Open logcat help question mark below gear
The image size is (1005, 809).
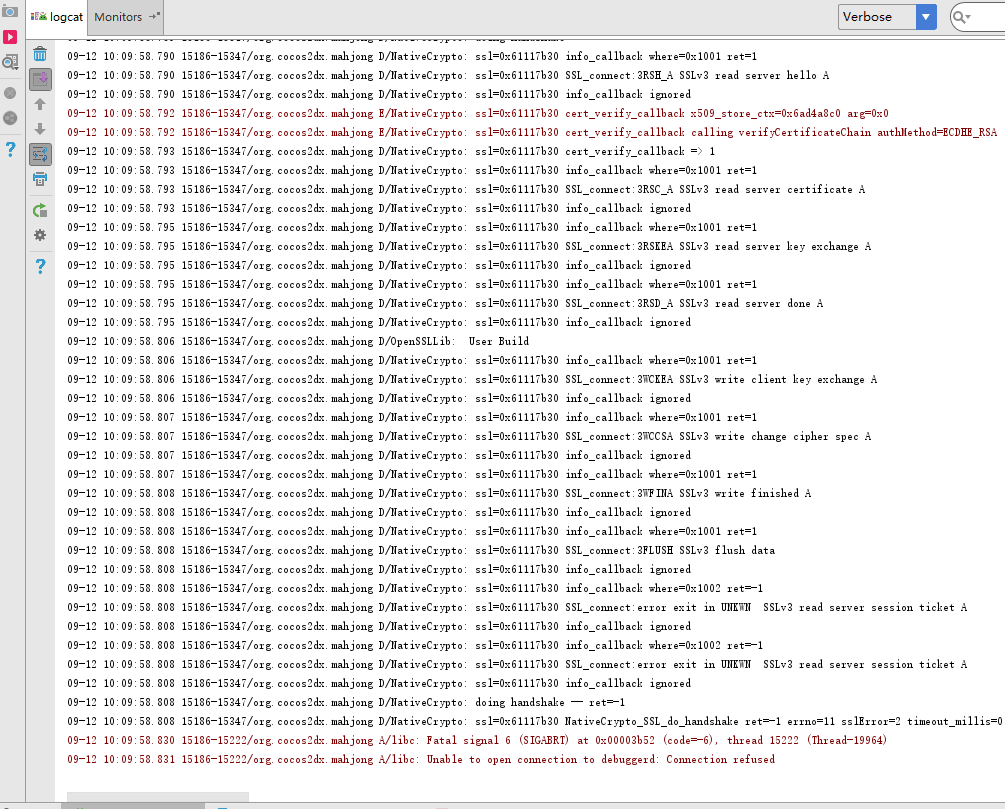pyautogui.click(x=40, y=266)
